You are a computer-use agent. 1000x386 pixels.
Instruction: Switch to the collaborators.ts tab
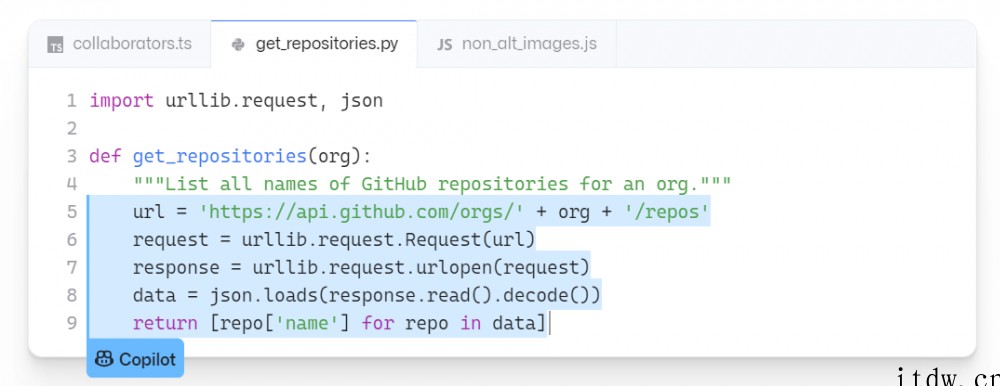pos(120,44)
